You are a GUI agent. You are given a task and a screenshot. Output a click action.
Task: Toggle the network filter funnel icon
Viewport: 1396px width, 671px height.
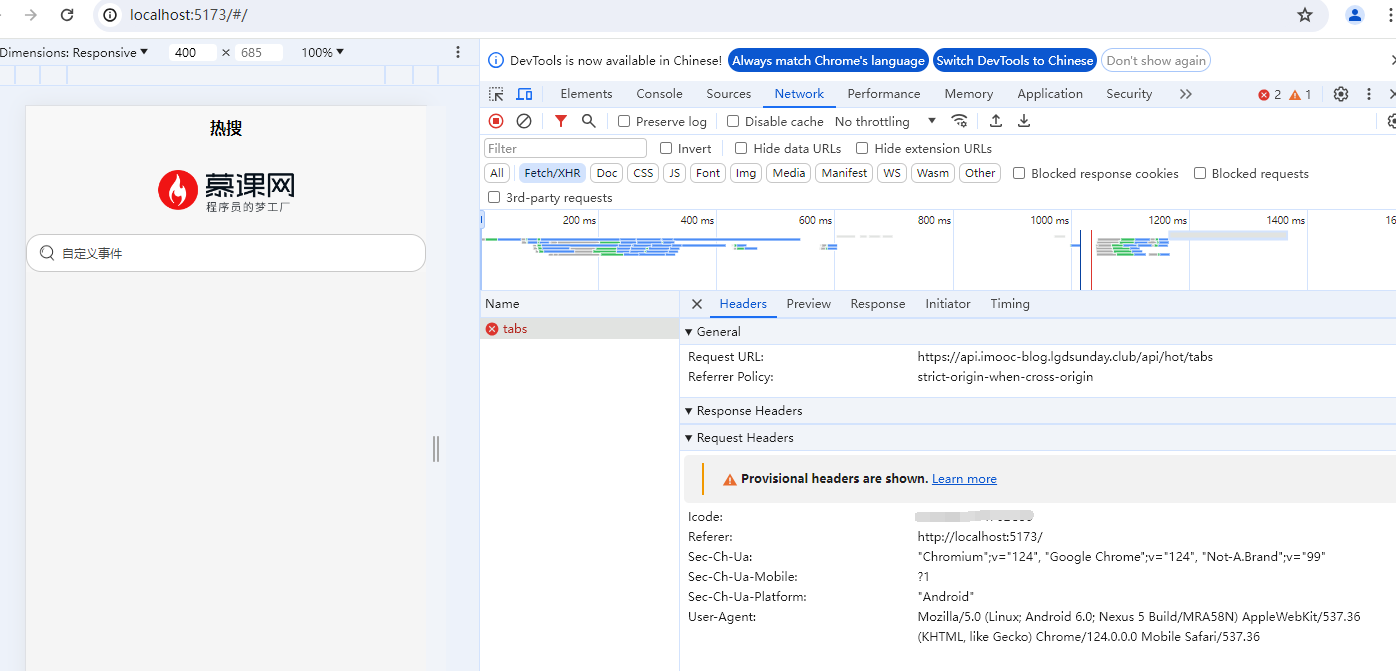[x=561, y=121]
